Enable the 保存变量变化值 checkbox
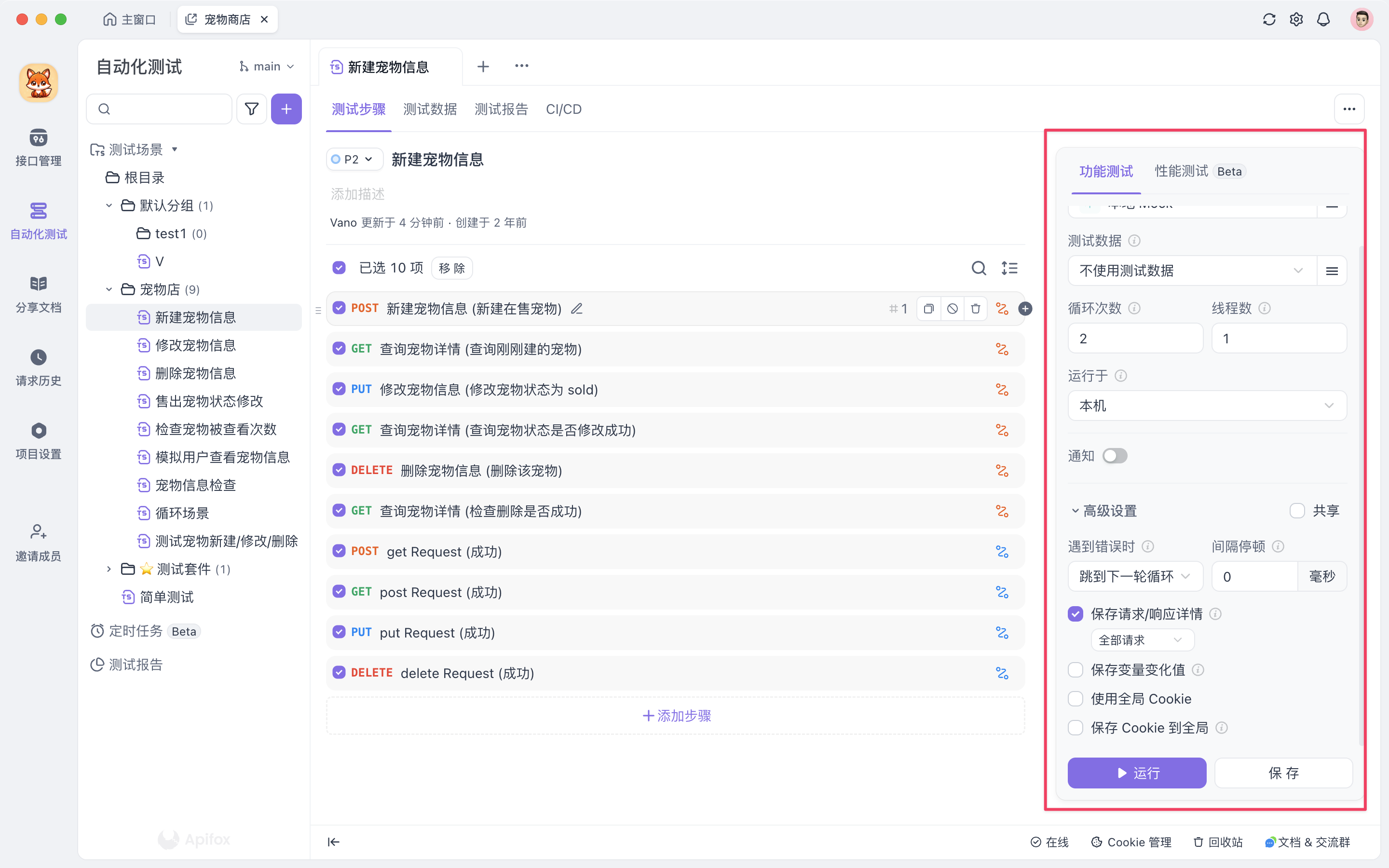 (x=1075, y=669)
